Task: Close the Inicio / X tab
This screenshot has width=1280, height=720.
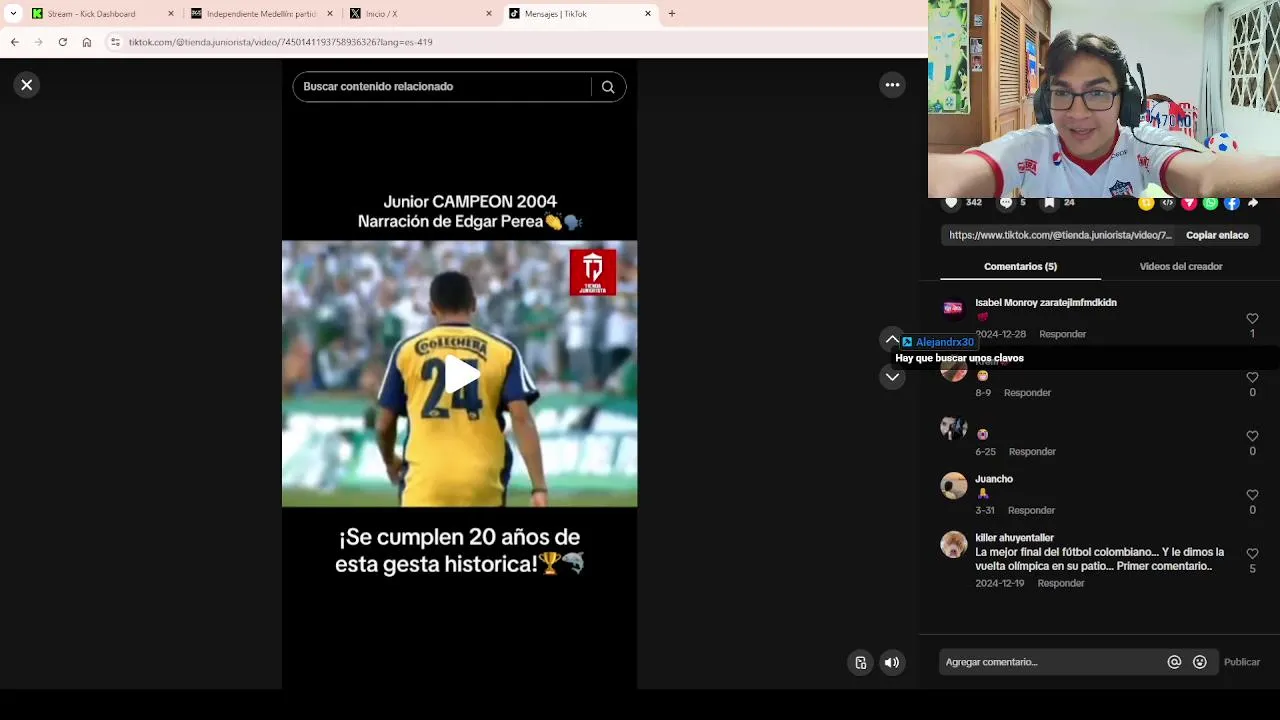Action: [x=489, y=14]
